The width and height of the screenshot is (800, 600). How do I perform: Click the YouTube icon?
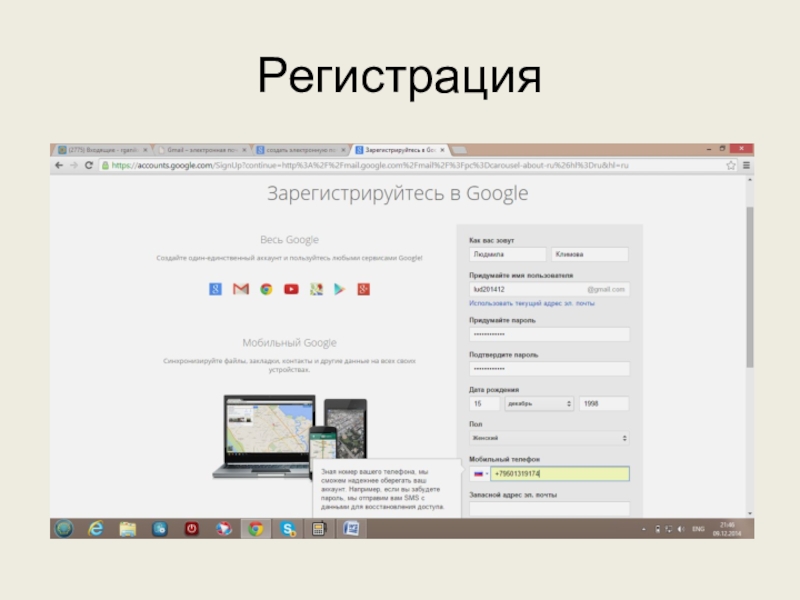[x=291, y=289]
